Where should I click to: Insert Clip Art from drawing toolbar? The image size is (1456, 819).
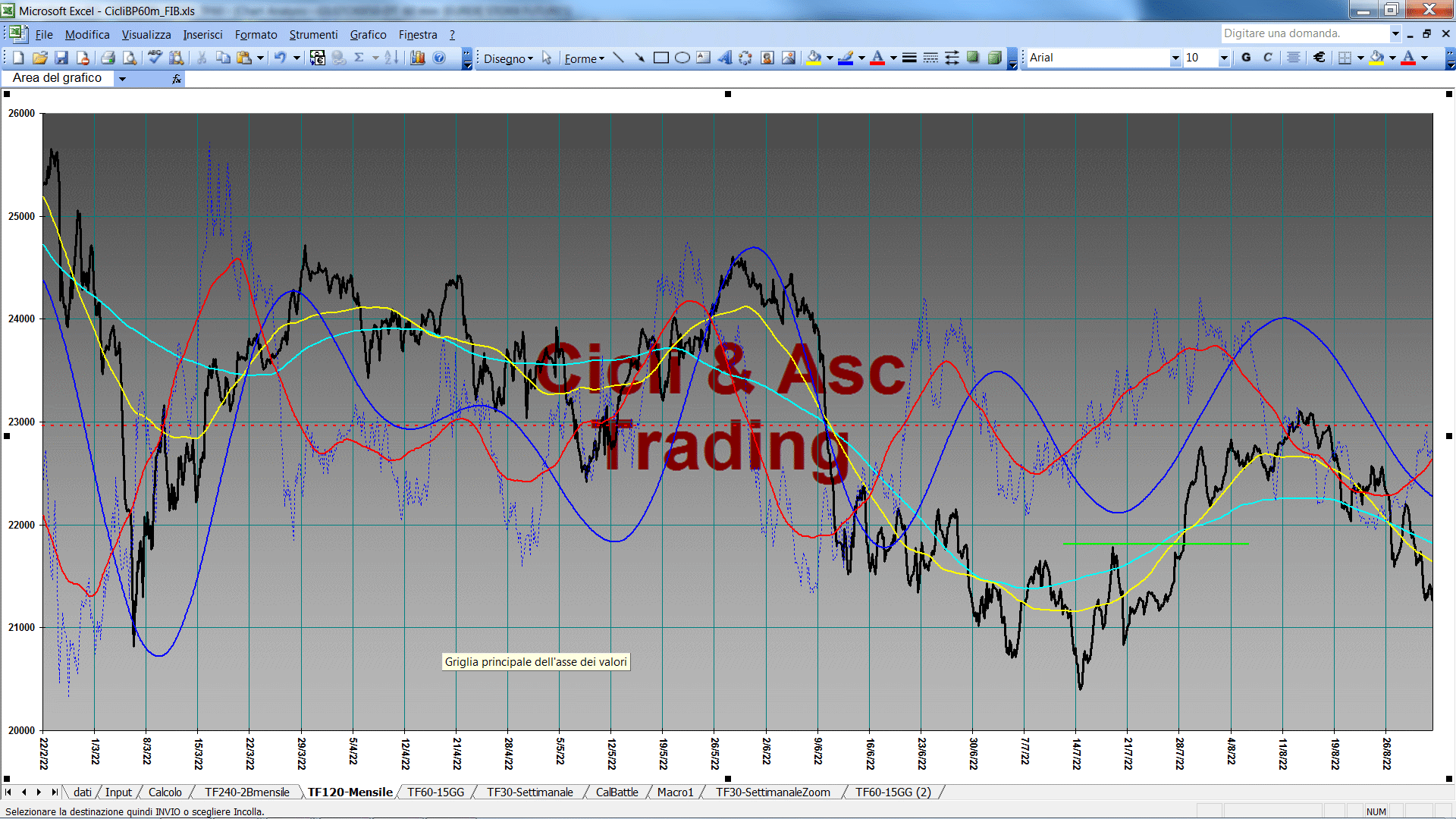tap(767, 58)
